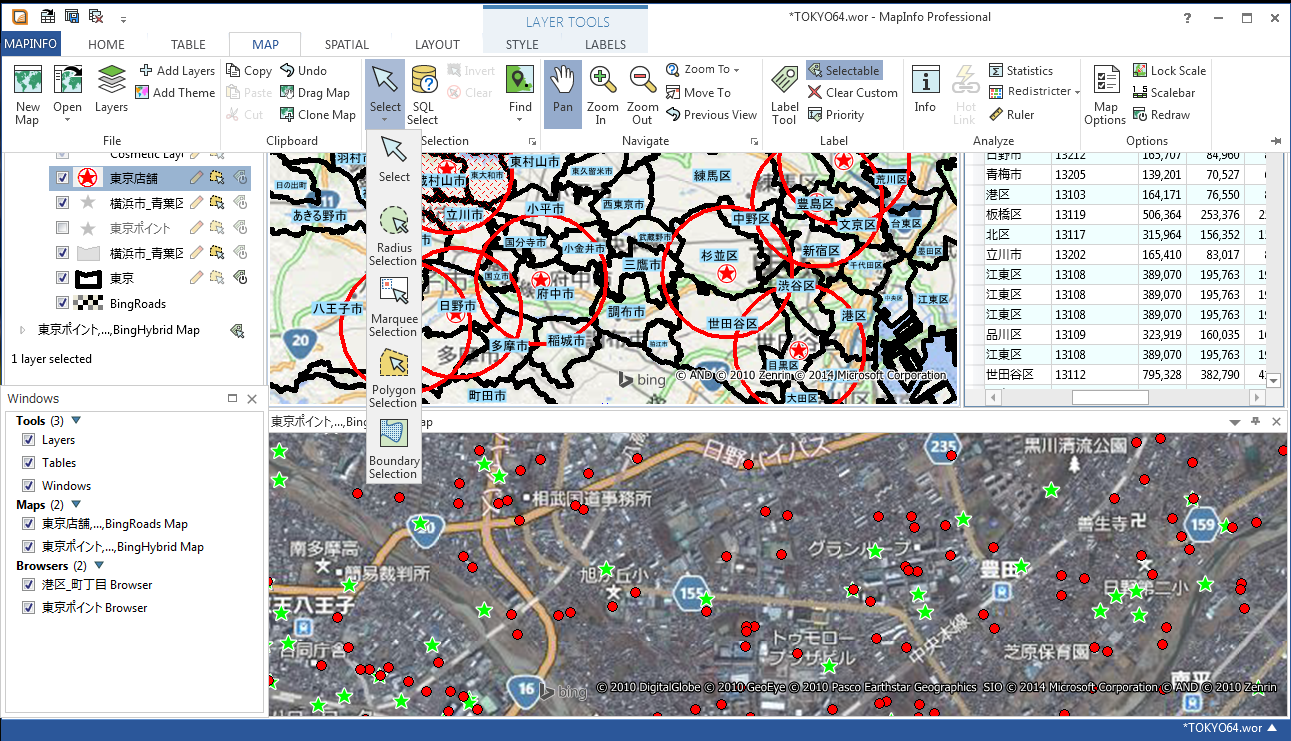Open the LABELS layer tools tab
1291x741 pixels.
click(605, 44)
